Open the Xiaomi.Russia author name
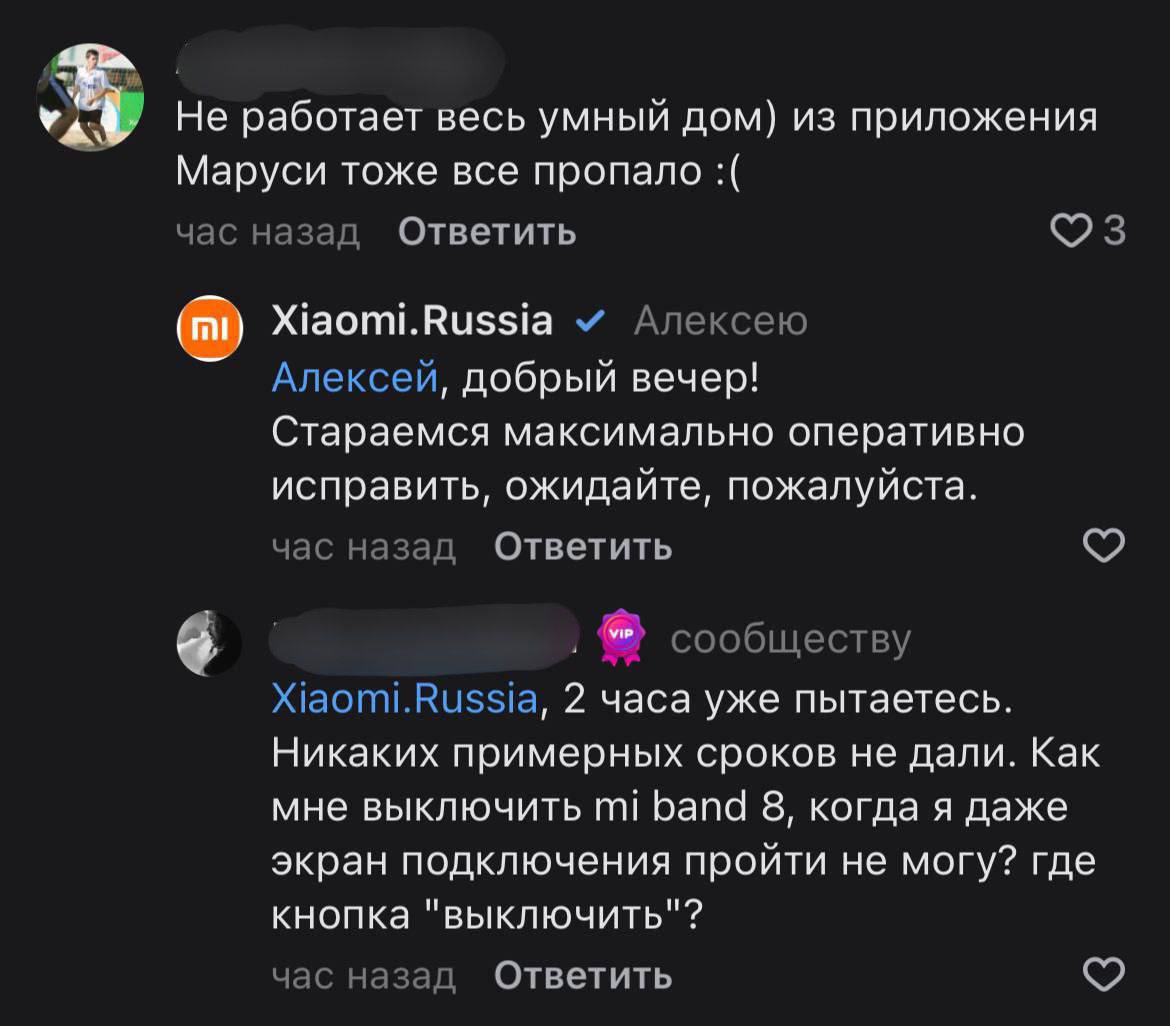Screen dimensions: 1170x1026 [412, 321]
